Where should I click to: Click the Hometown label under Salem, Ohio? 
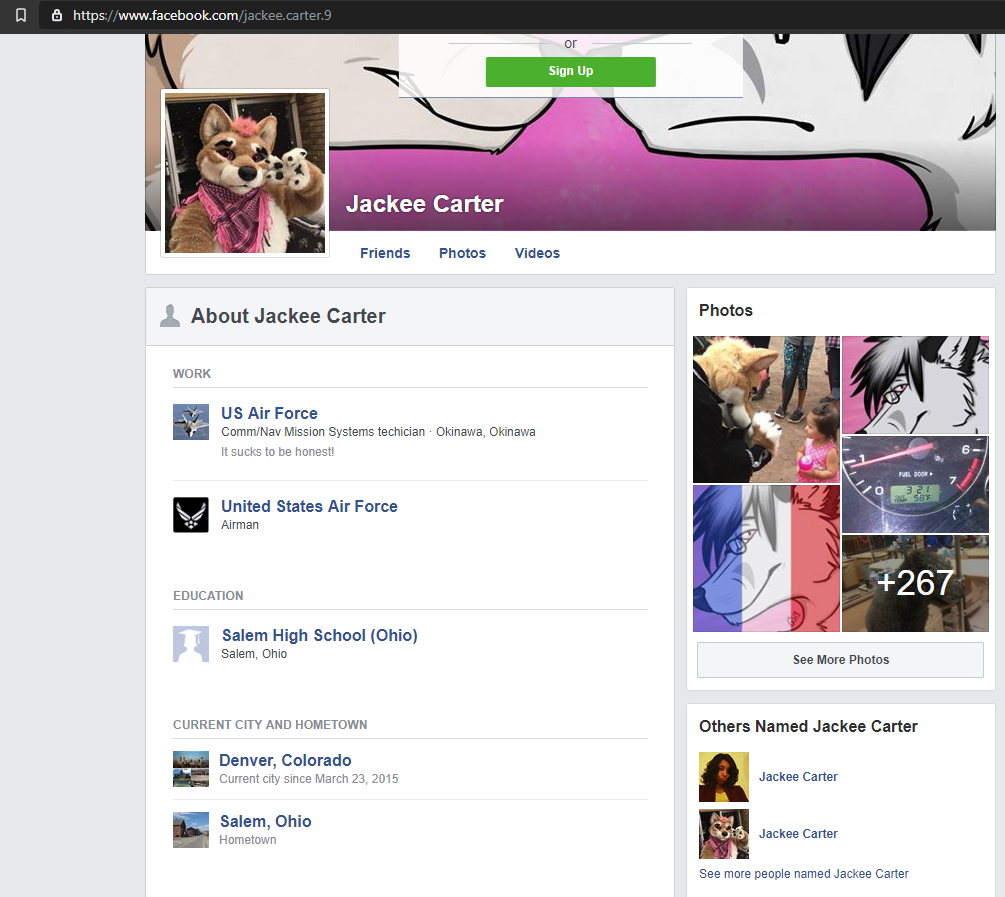point(247,840)
